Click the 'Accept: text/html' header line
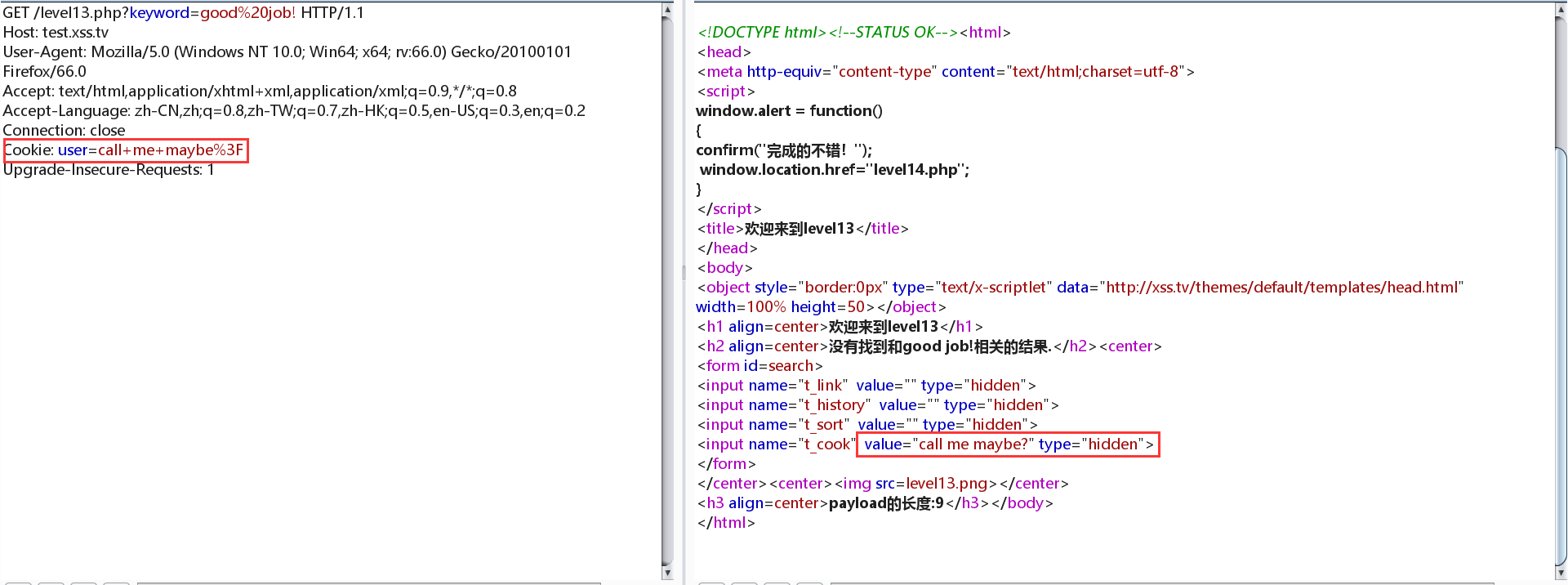The height and width of the screenshot is (585, 1568). point(260,92)
